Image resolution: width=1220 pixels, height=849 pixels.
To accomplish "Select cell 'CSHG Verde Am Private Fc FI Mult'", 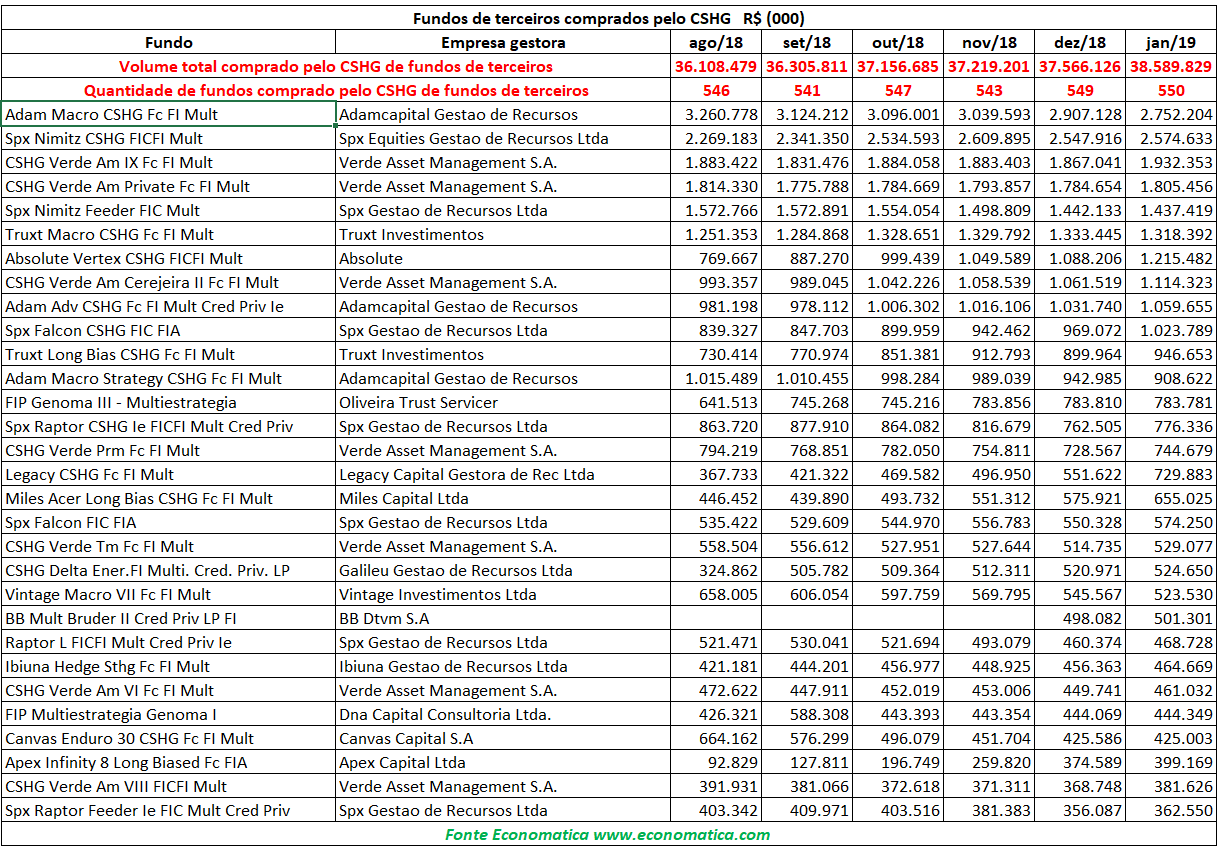I will [x=168, y=187].
